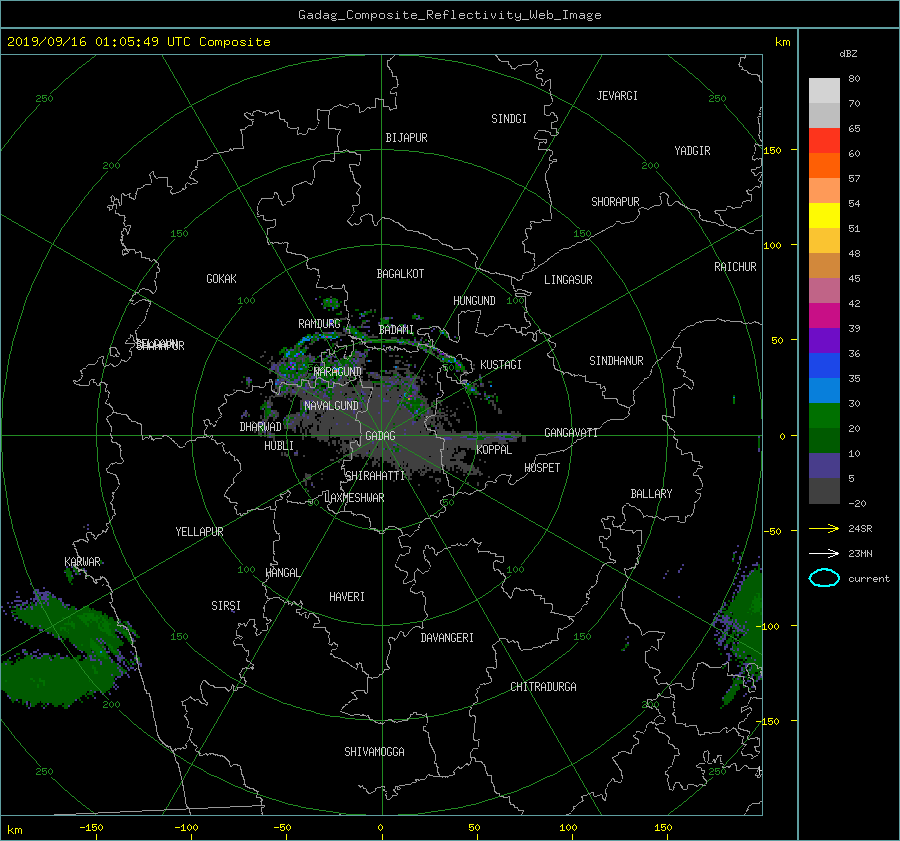
Task: Click the GADAG radar center label
Action: coord(380,436)
